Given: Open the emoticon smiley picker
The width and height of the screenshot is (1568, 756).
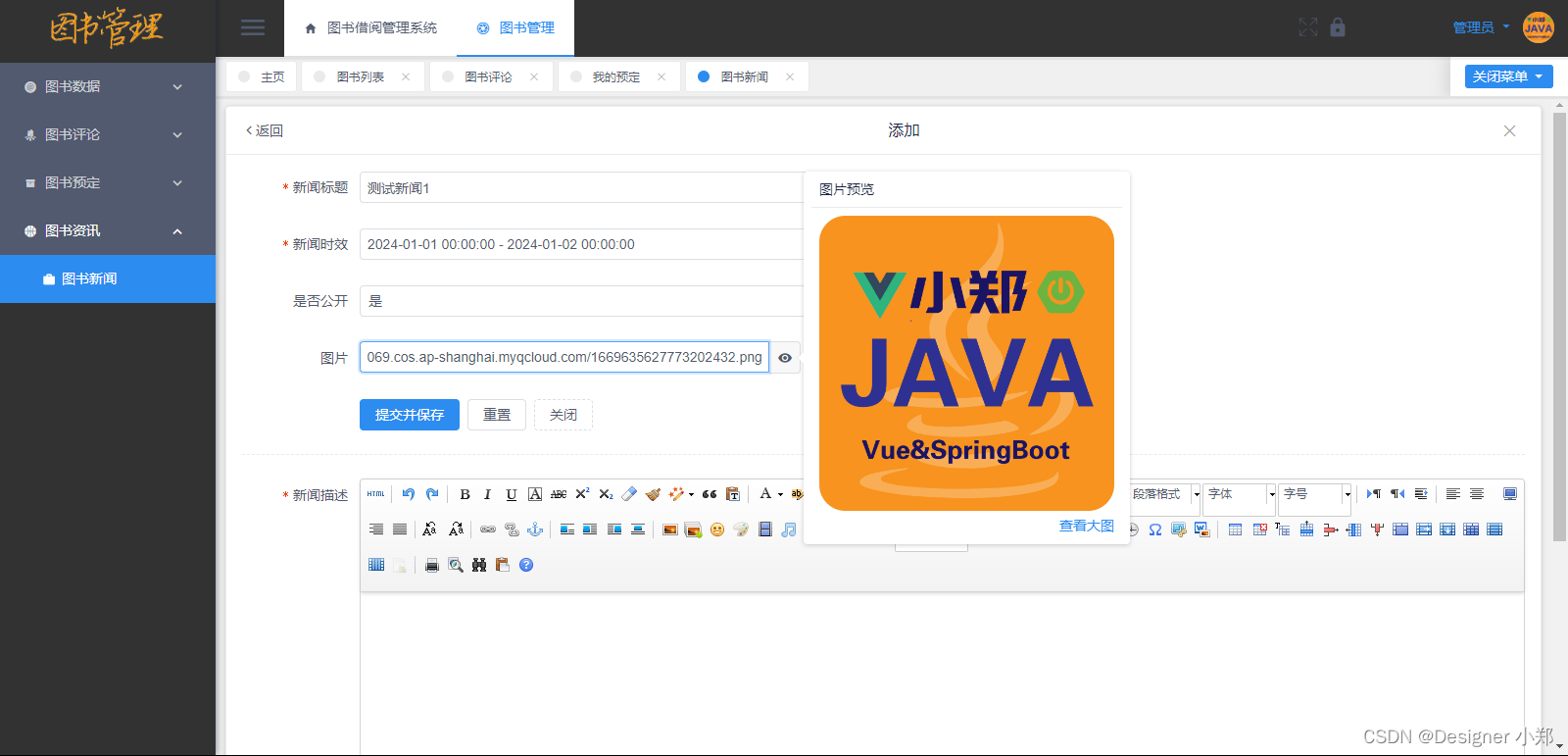Looking at the screenshot, I should pyautogui.click(x=717, y=529).
